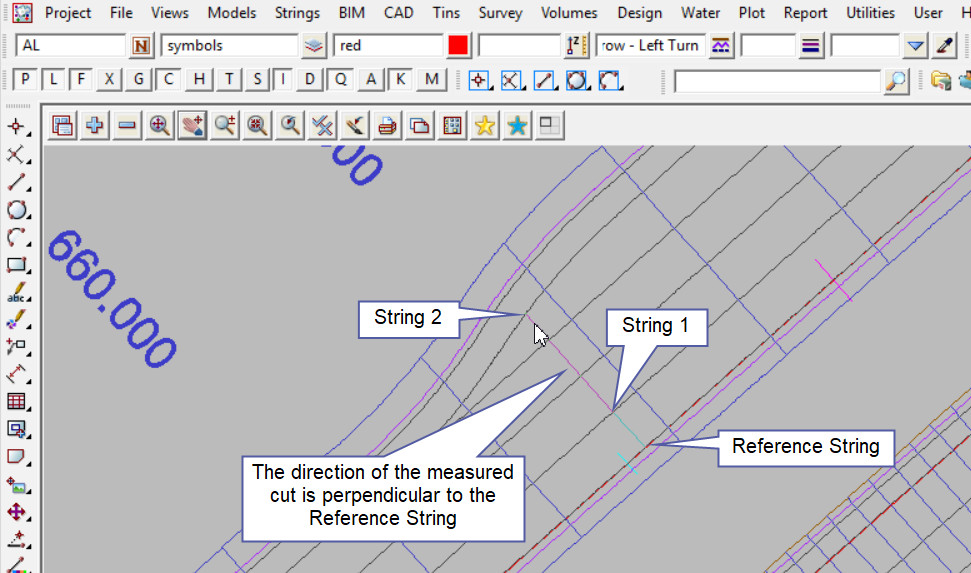Viewport: 971px width, 573px height.
Task: Select the CAD point tool in left sidebar
Action: (17, 128)
